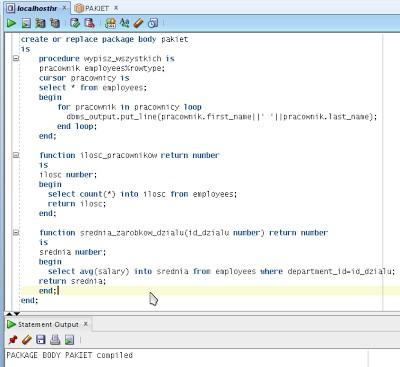
Task: Collapse the srednia_zarobkow_dzialu function block
Action: tap(16, 232)
